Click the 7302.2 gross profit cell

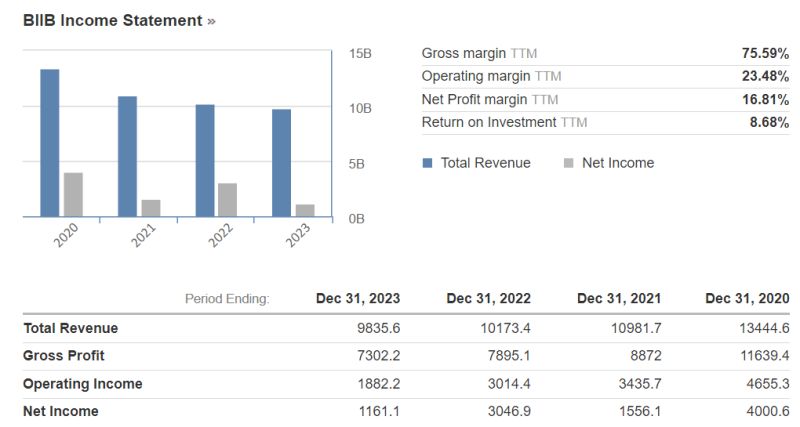pos(379,356)
